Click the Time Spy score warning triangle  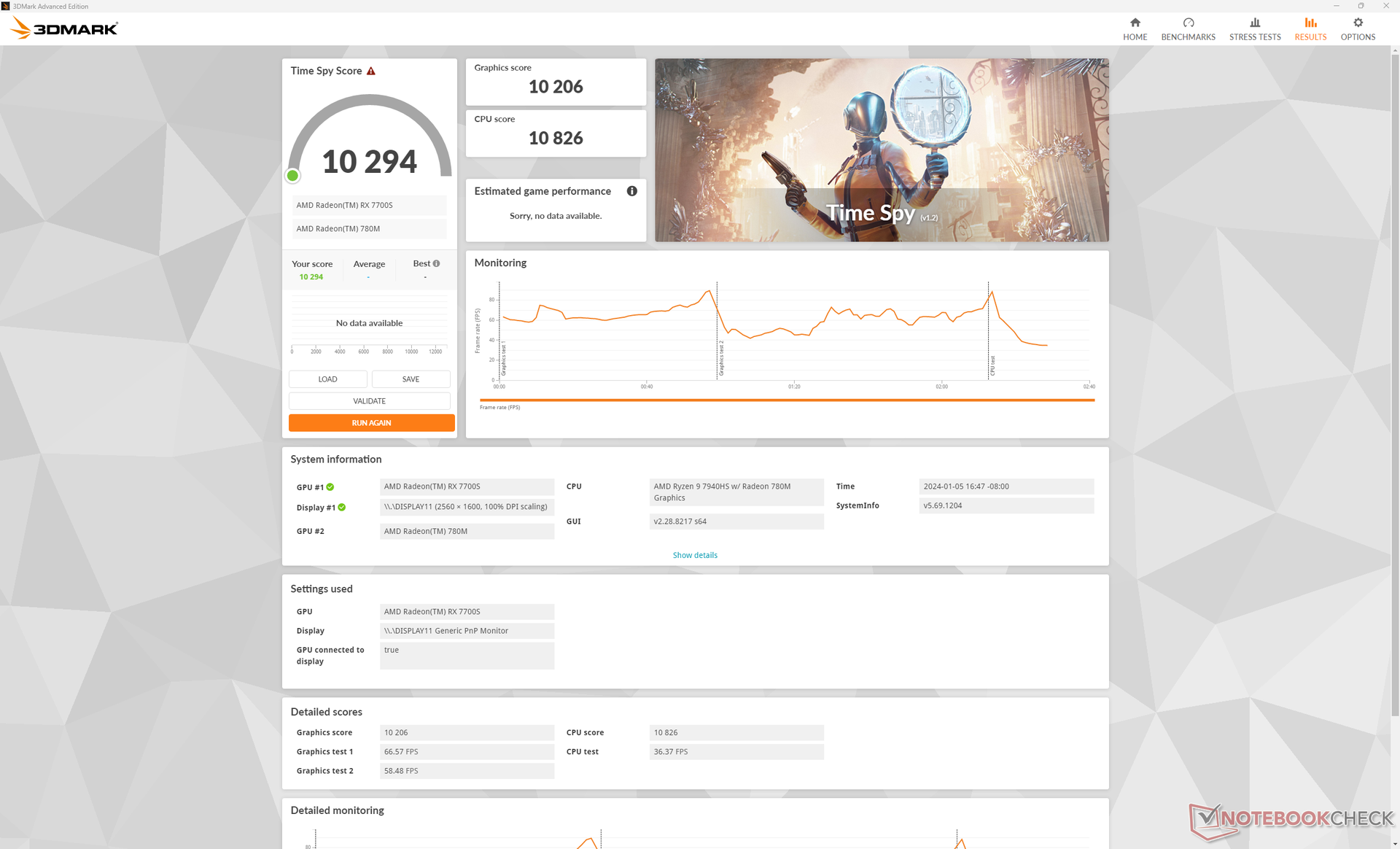pyautogui.click(x=371, y=71)
